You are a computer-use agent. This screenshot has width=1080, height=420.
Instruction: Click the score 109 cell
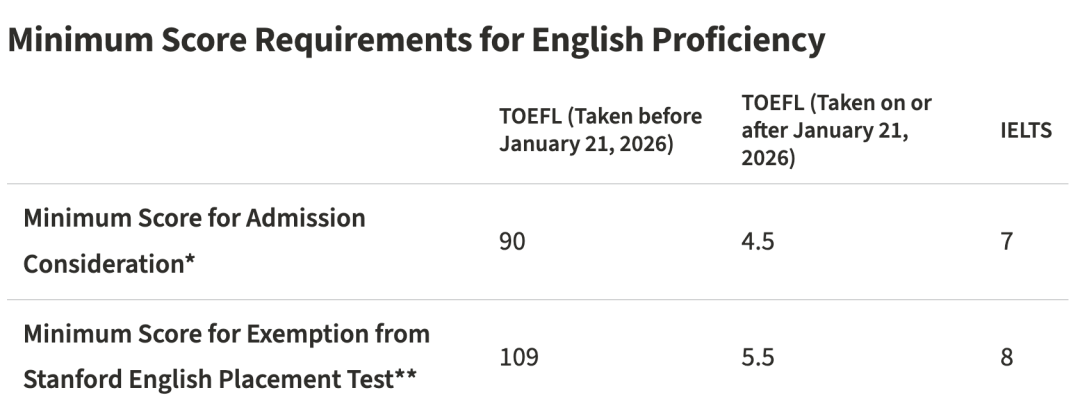(519, 357)
